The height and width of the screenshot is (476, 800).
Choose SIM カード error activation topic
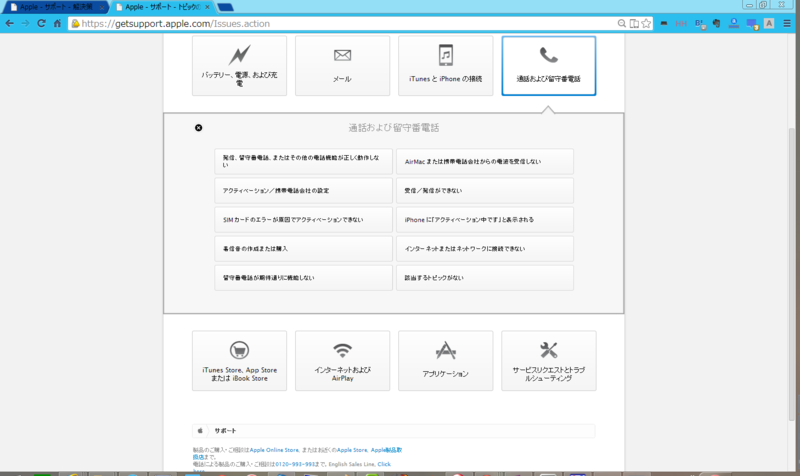[304, 219]
